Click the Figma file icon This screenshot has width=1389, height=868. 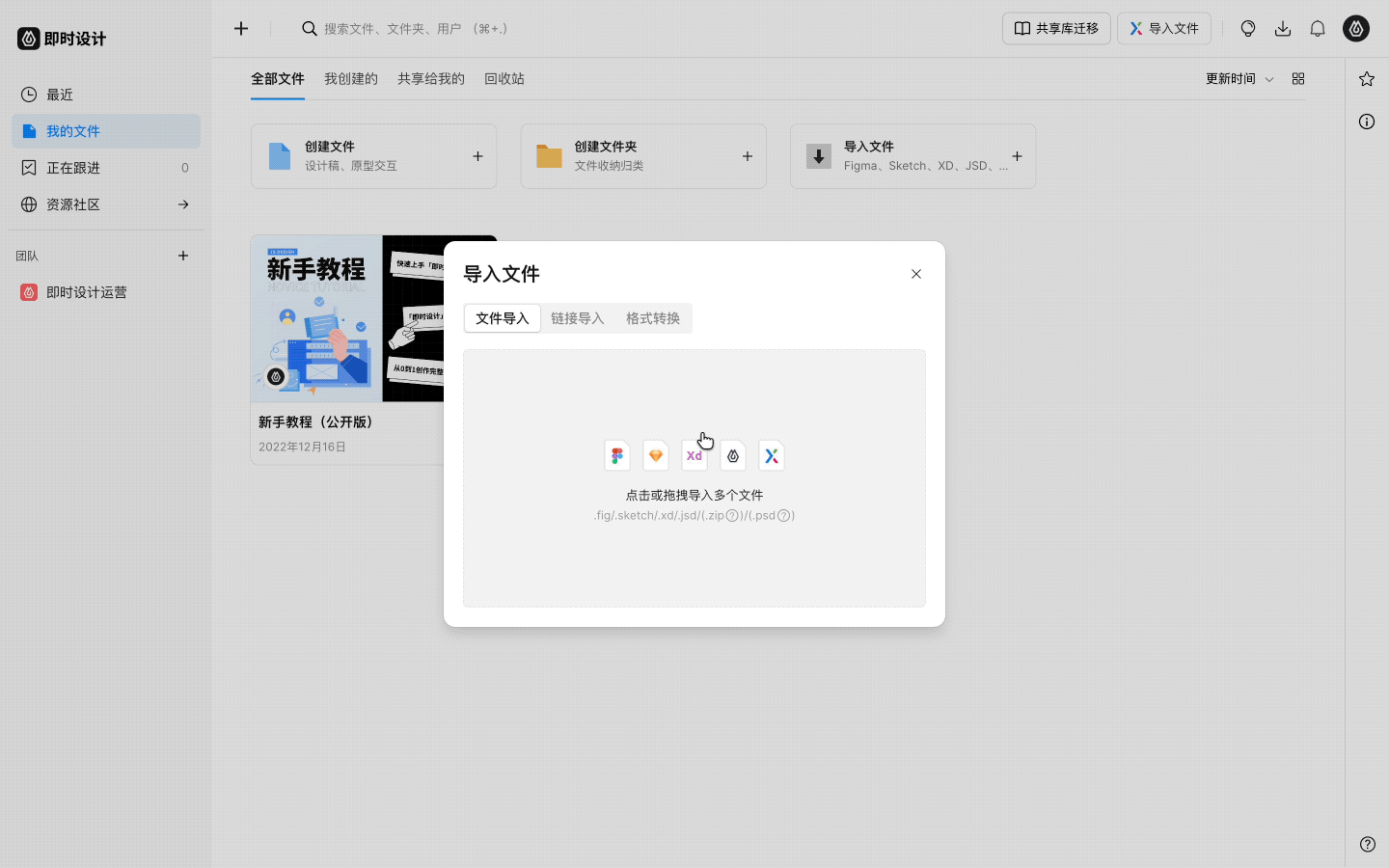(617, 455)
